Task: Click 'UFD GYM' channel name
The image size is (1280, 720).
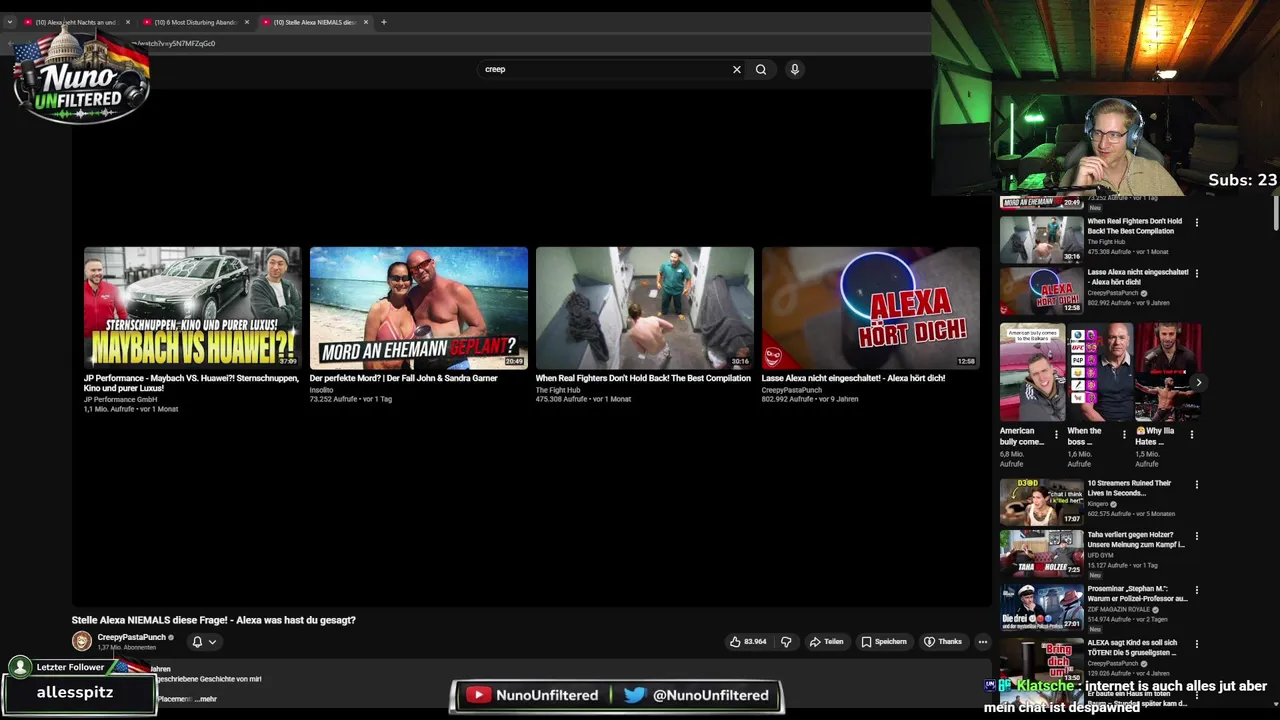Action: [1100, 555]
